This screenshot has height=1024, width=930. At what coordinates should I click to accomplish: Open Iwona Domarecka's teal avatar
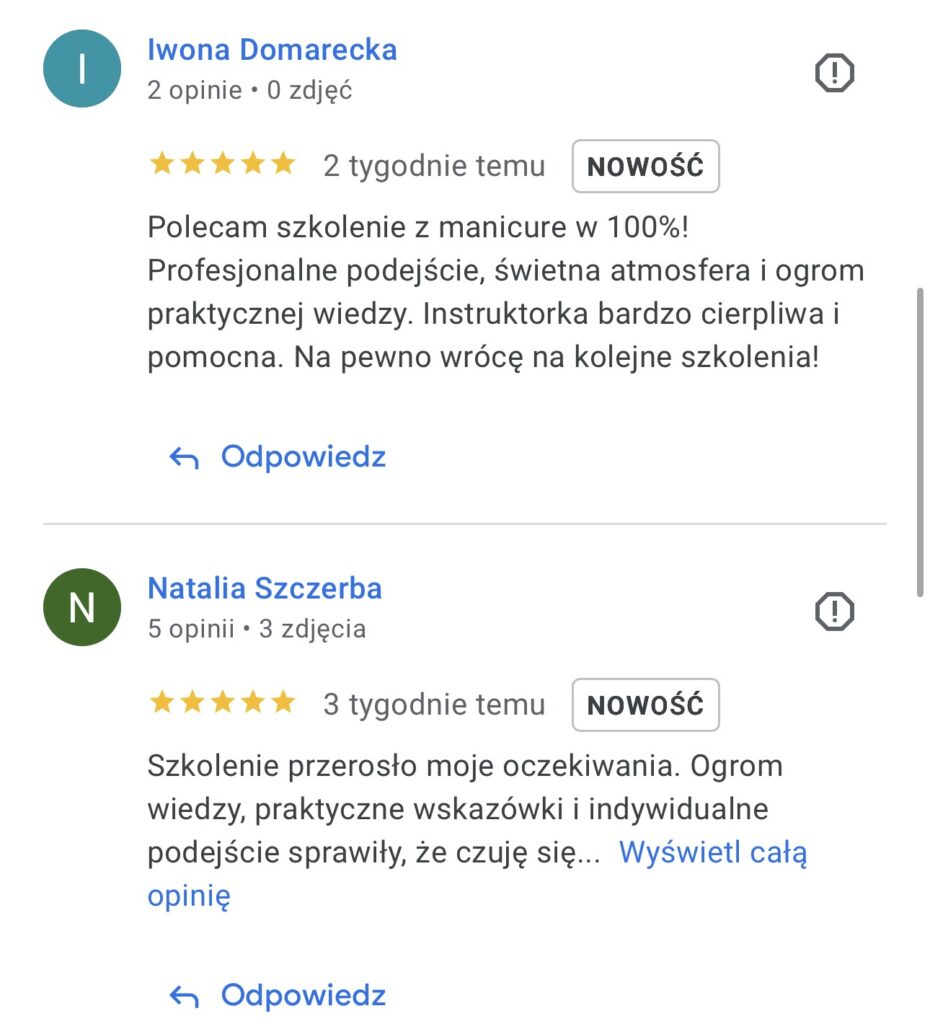tap(82, 69)
